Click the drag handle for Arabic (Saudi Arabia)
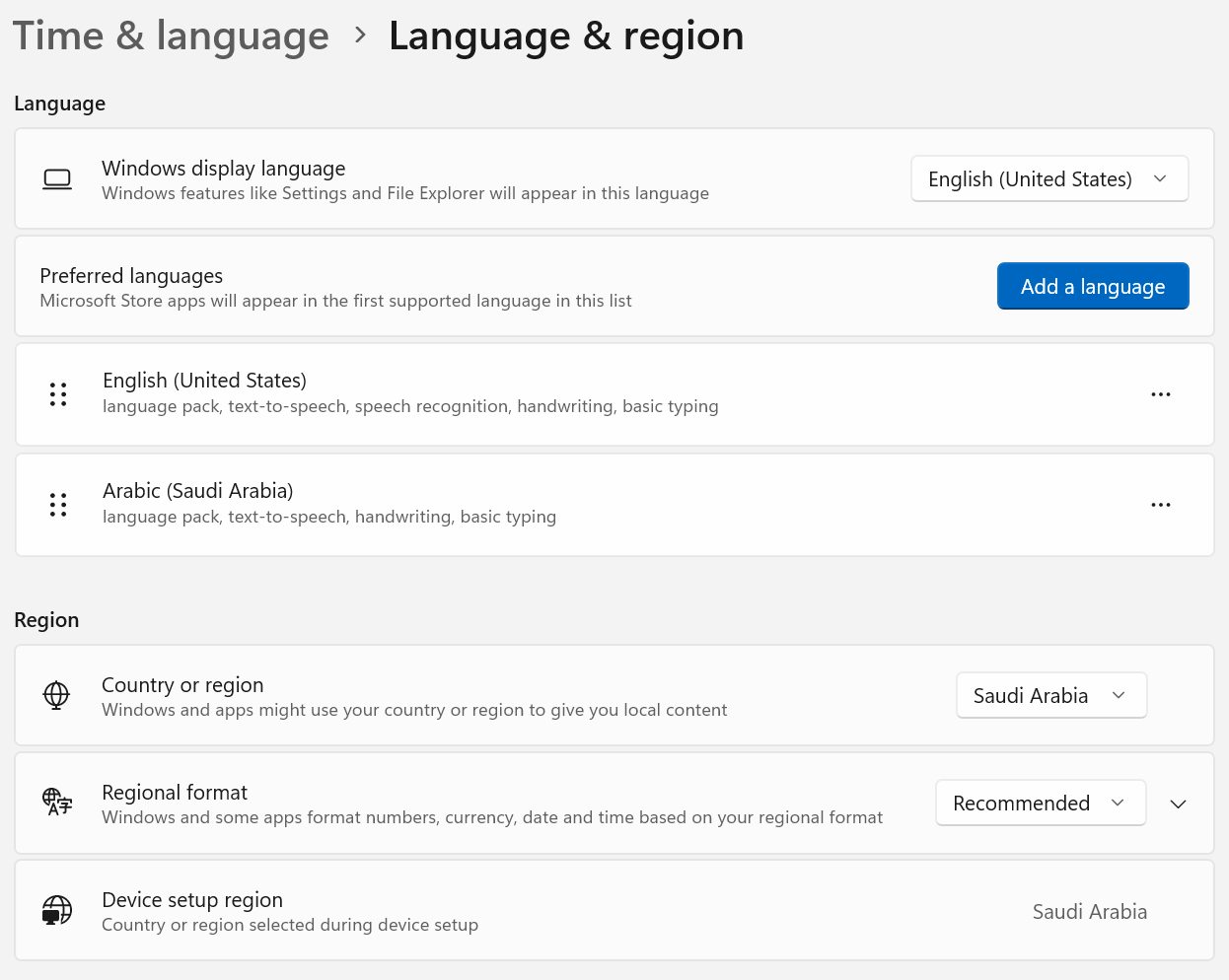 point(58,505)
